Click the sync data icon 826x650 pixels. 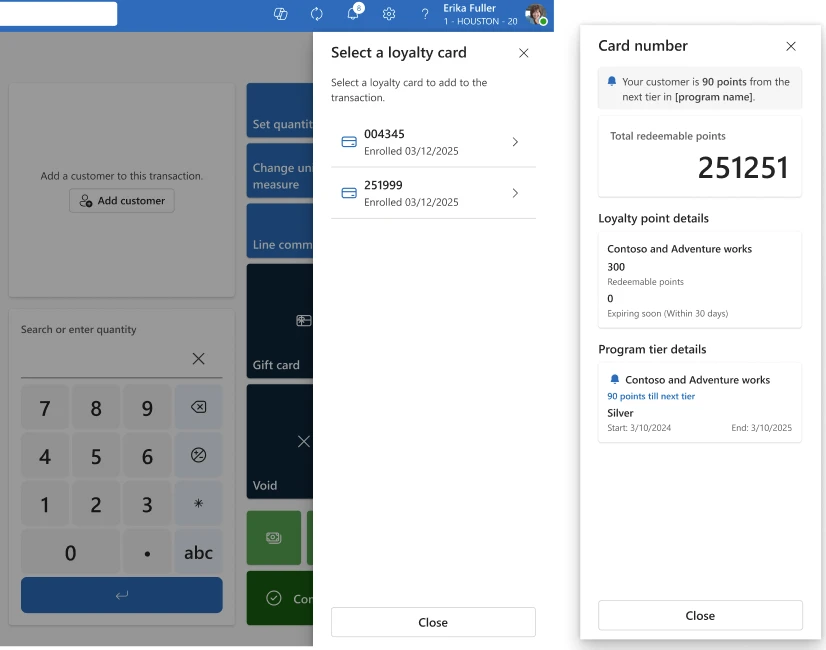coord(316,14)
